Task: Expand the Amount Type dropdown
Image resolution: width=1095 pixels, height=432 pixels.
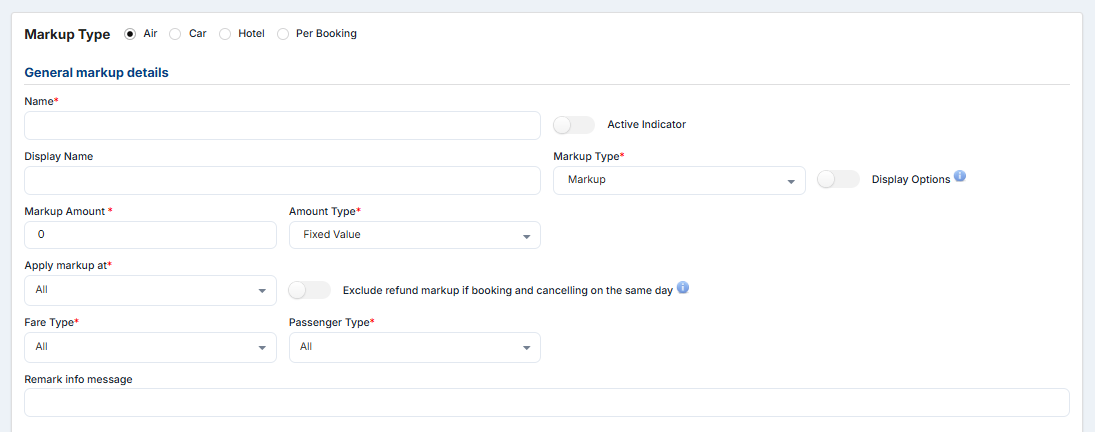Action: [x=414, y=235]
